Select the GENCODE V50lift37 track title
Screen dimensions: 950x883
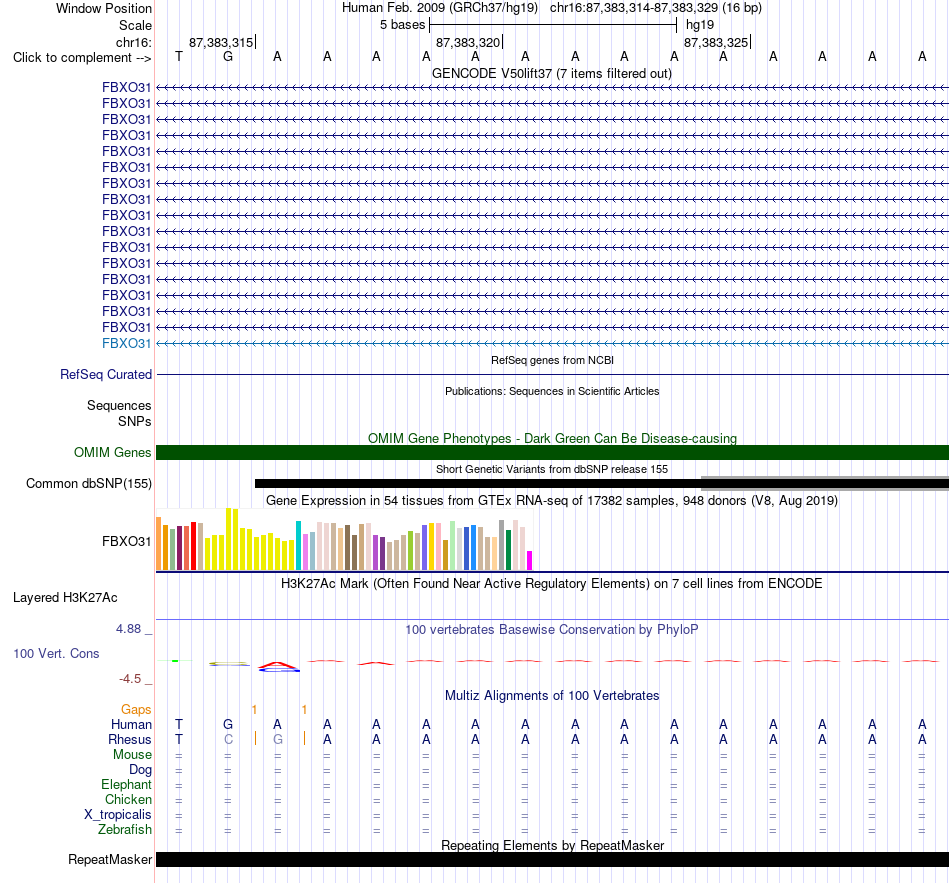551,73
